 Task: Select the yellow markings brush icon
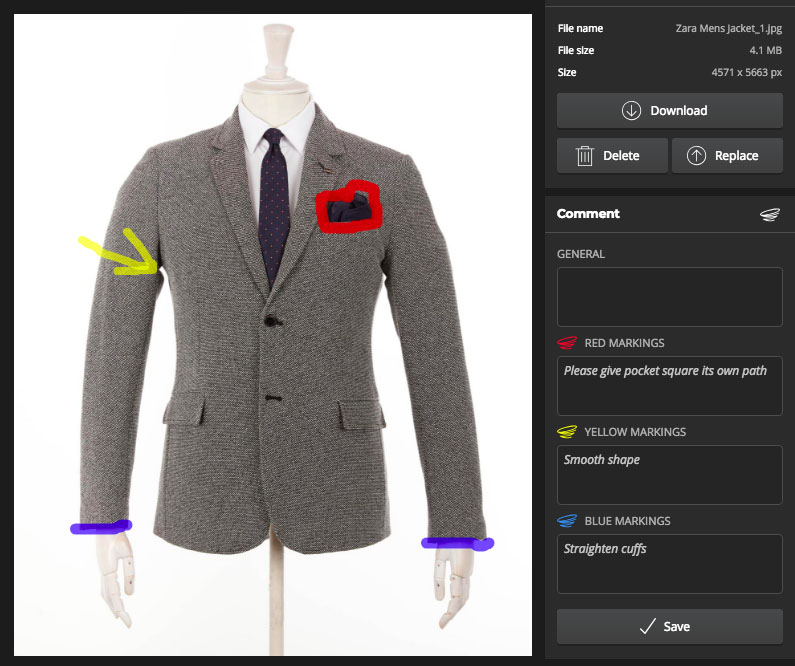(x=567, y=432)
